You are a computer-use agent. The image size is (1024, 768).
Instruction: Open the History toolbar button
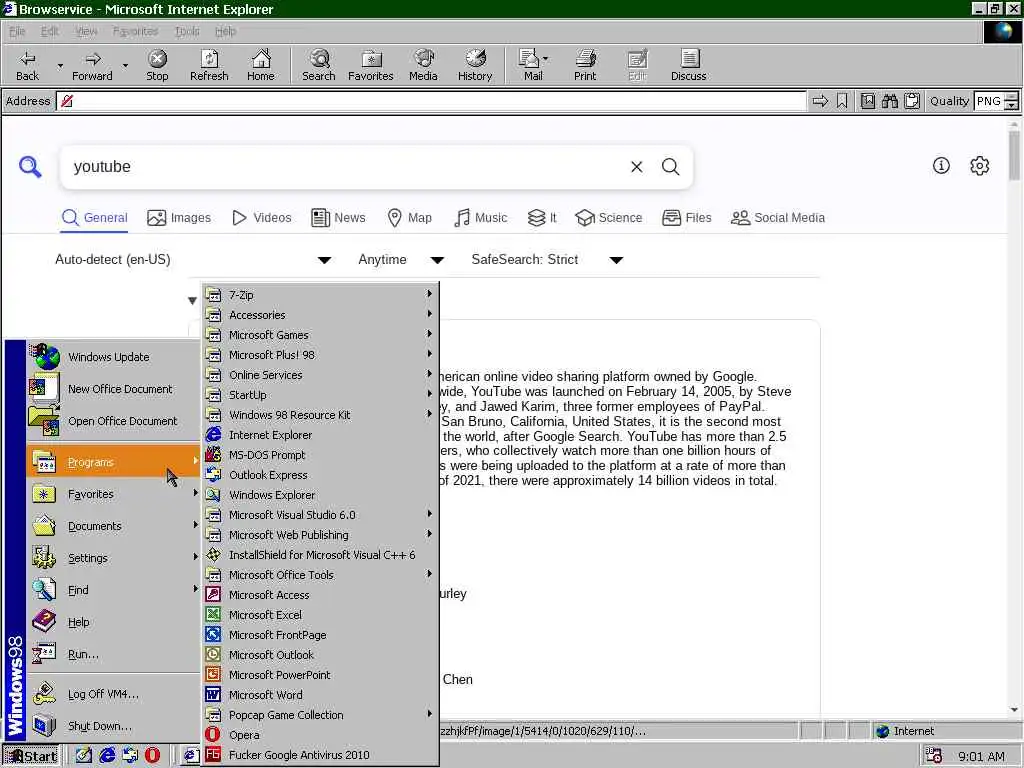[x=475, y=65]
